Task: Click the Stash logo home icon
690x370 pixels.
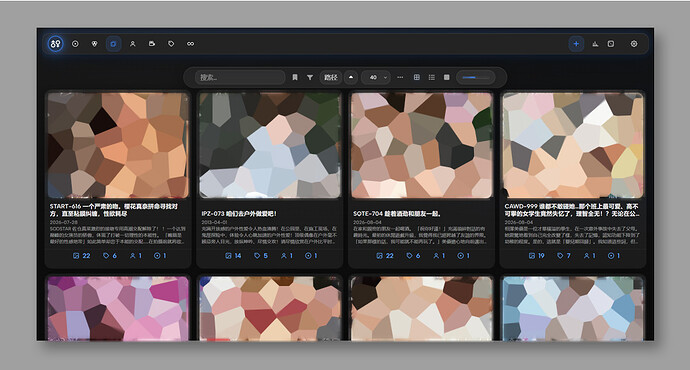Action: click(x=55, y=44)
